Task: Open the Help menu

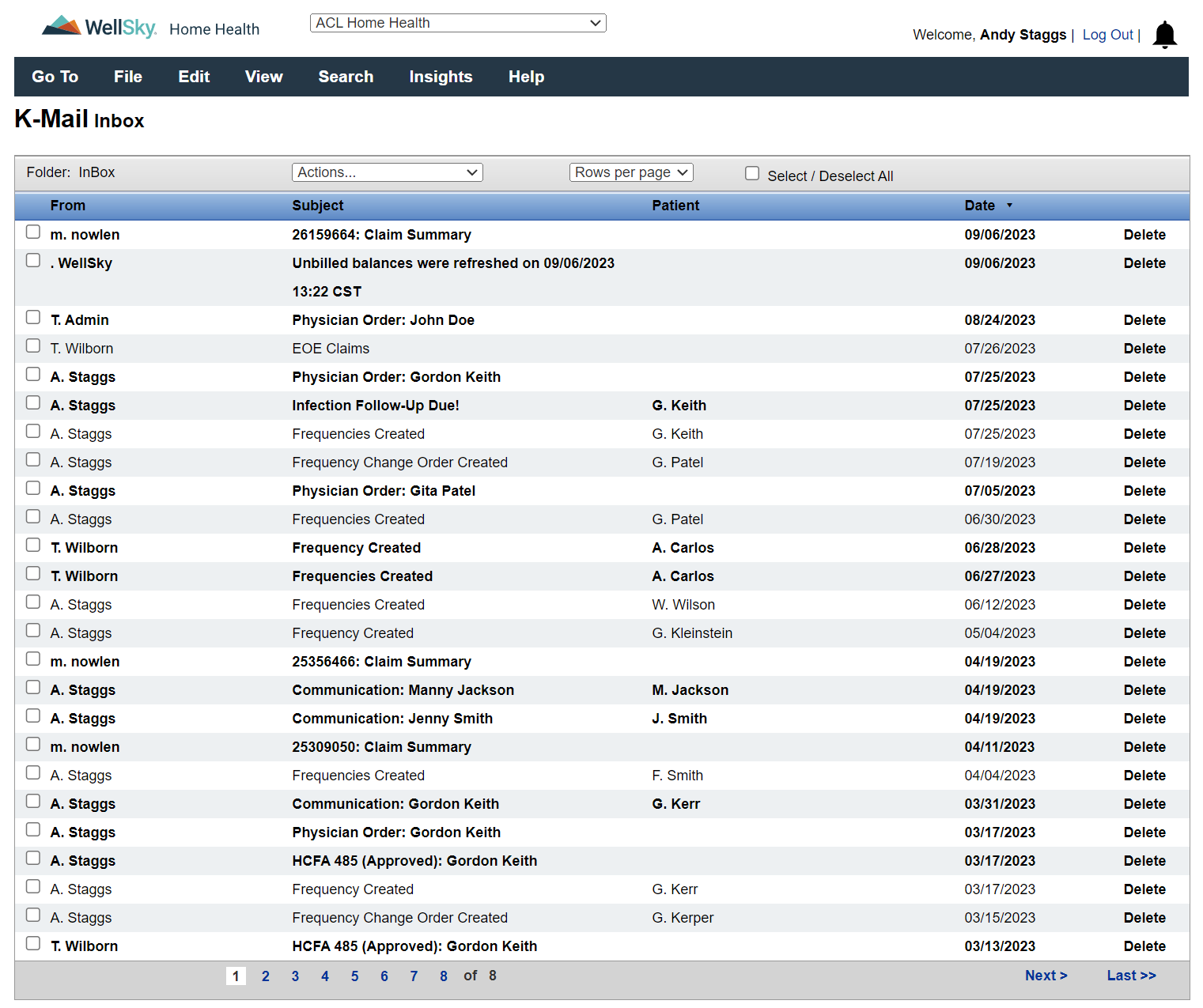Action: pyautogui.click(x=526, y=77)
